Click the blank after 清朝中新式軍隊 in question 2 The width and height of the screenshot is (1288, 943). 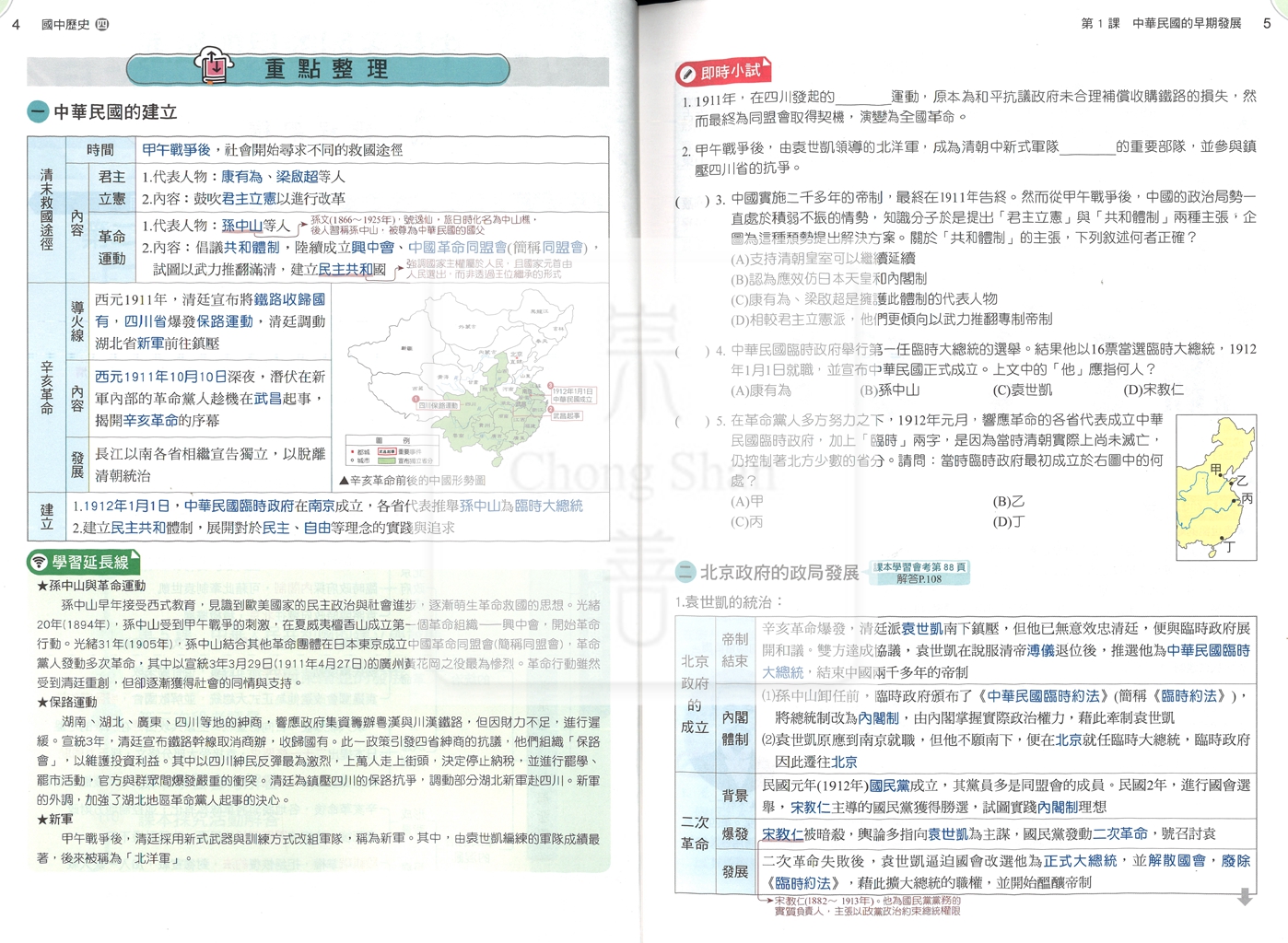[x=1087, y=146]
